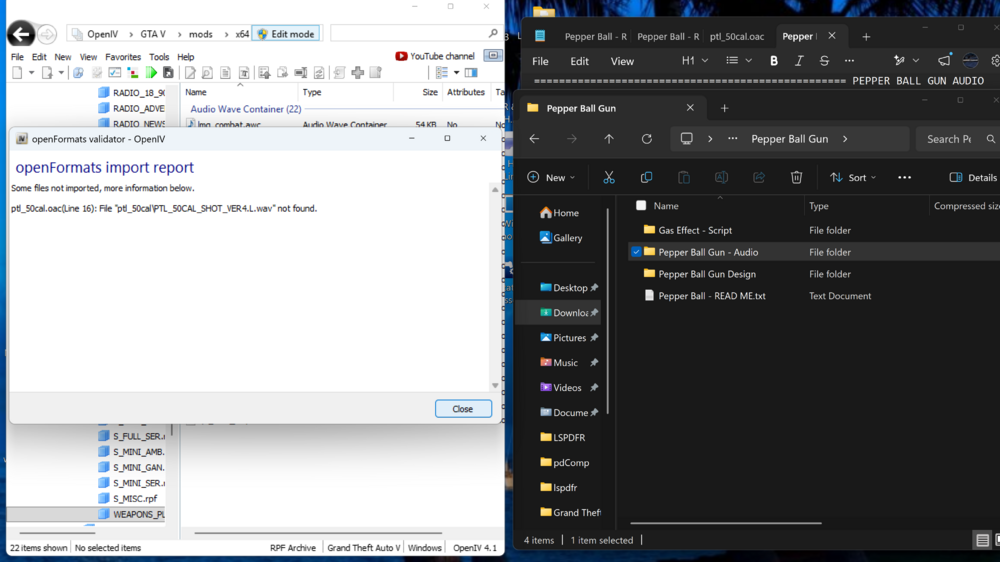Expand chevron after Pepper Ball Gun breadcrumb
The height and width of the screenshot is (562, 1000).
845,139
